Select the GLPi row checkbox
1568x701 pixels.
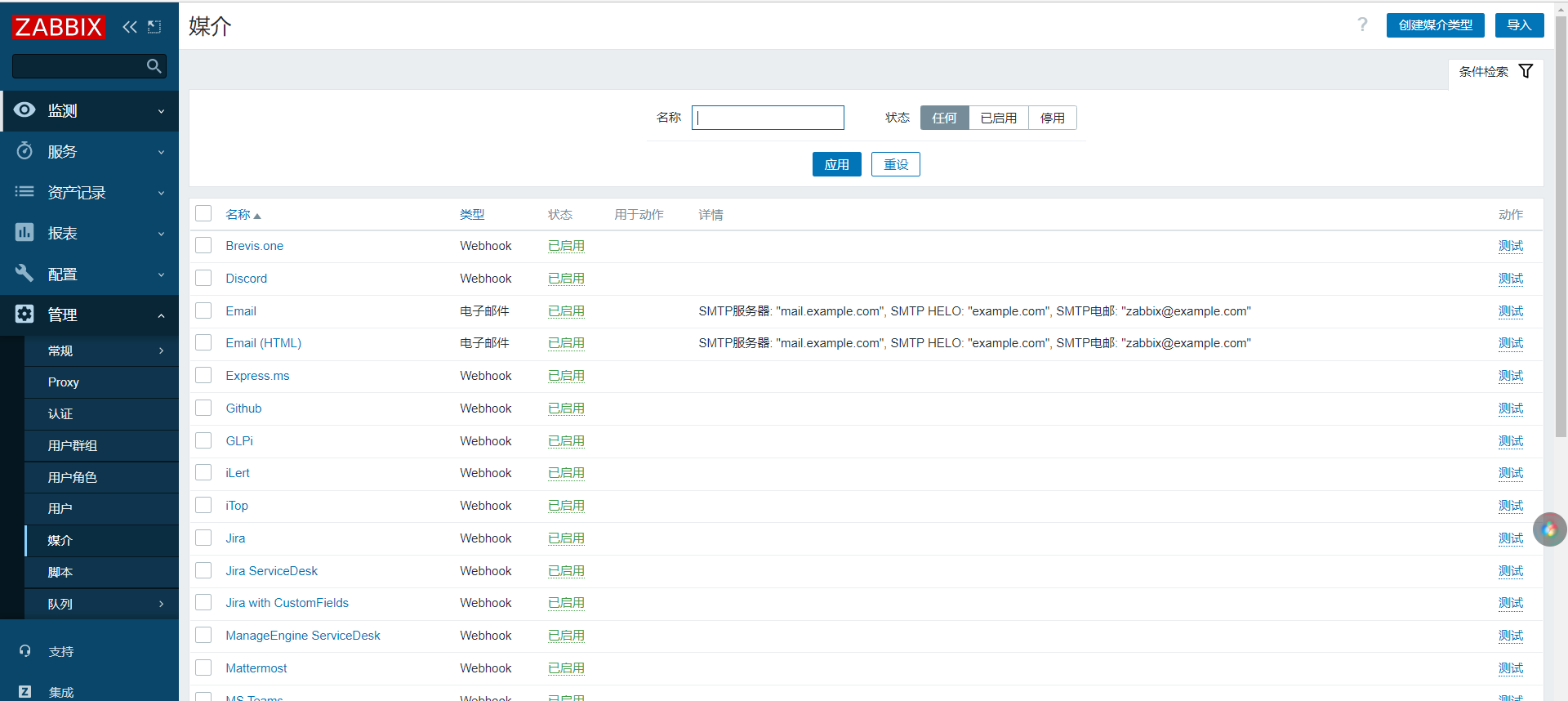tap(203, 440)
